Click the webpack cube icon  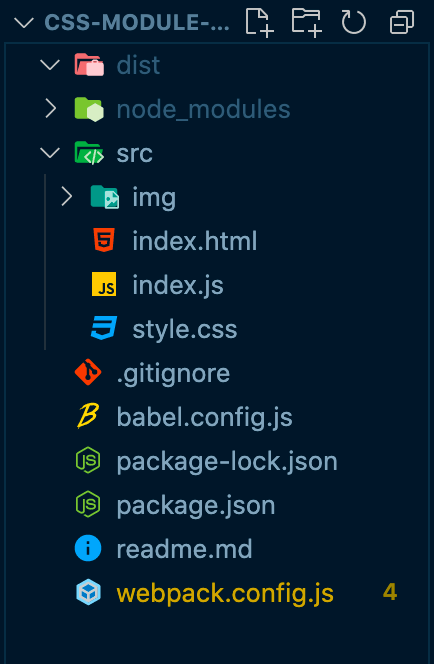point(88,592)
